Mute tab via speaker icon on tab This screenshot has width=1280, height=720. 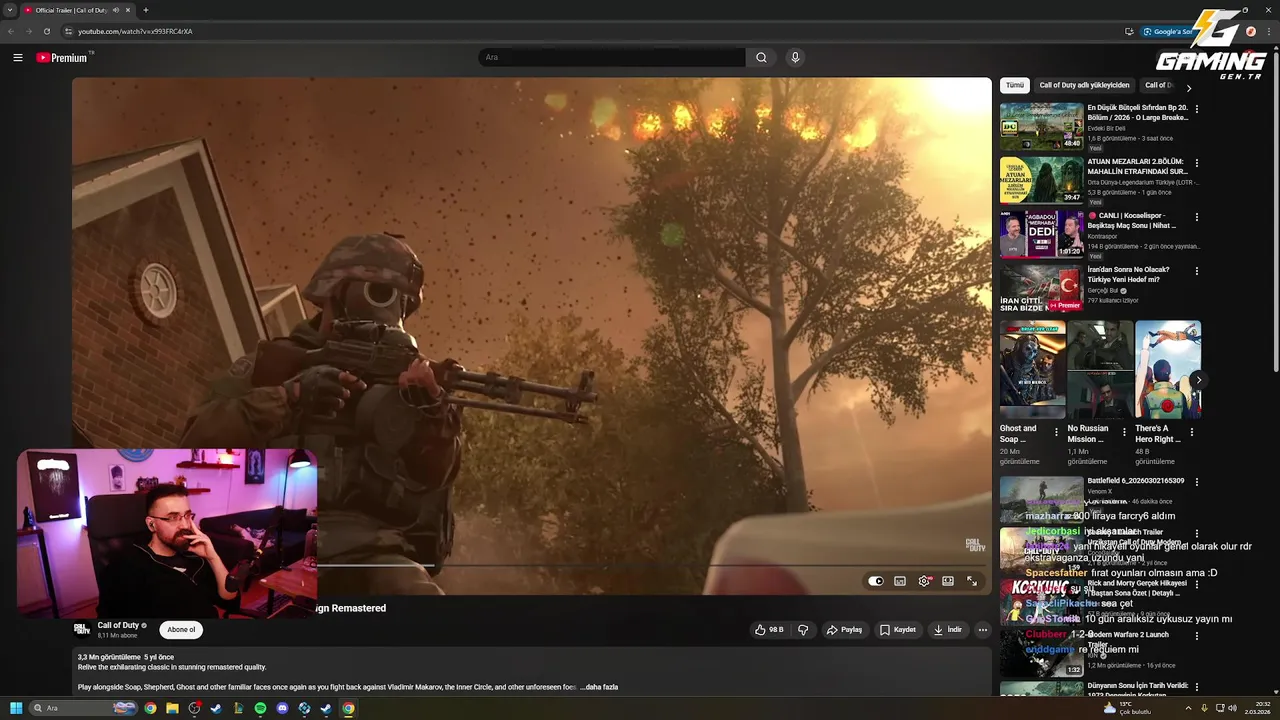click(x=116, y=10)
